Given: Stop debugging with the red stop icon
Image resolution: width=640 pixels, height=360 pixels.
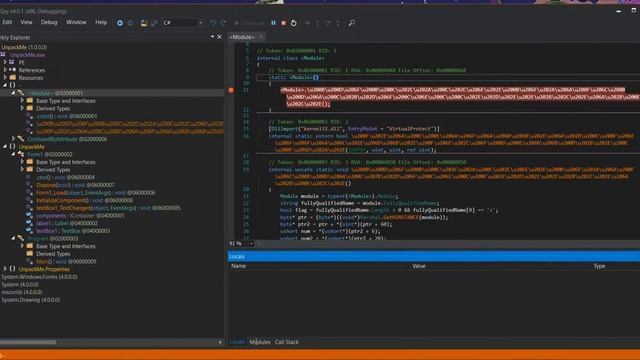Looking at the screenshot, I should point(283,23).
